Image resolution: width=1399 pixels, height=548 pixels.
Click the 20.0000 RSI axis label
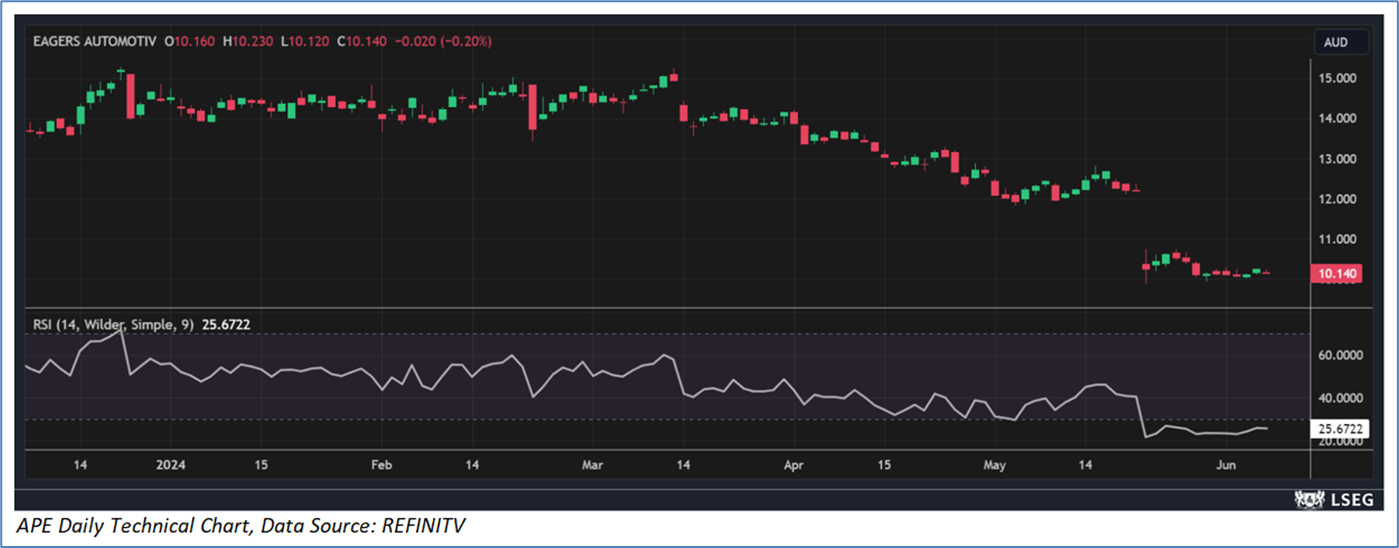pyautogui.click(x=1342, y=441)
